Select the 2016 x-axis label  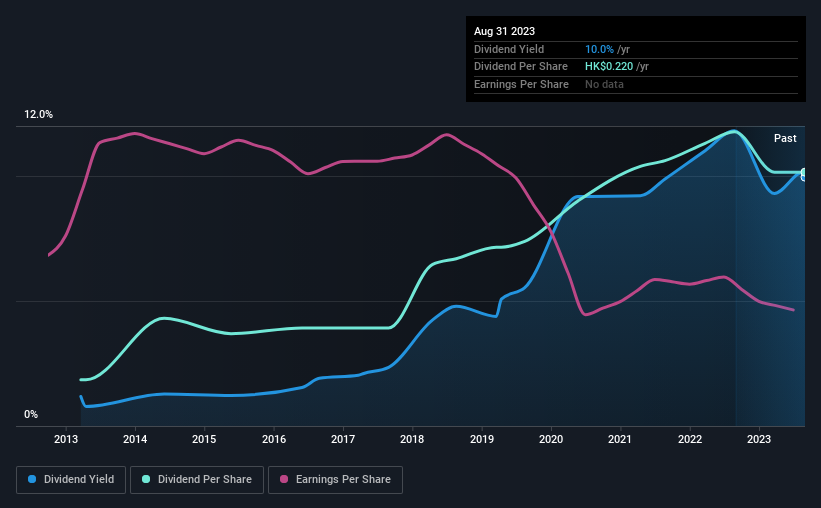click(x=274, y=439)
